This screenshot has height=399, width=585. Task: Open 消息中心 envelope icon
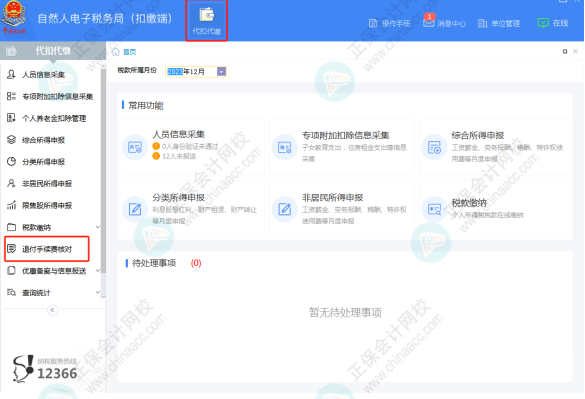tap(428, 23)
